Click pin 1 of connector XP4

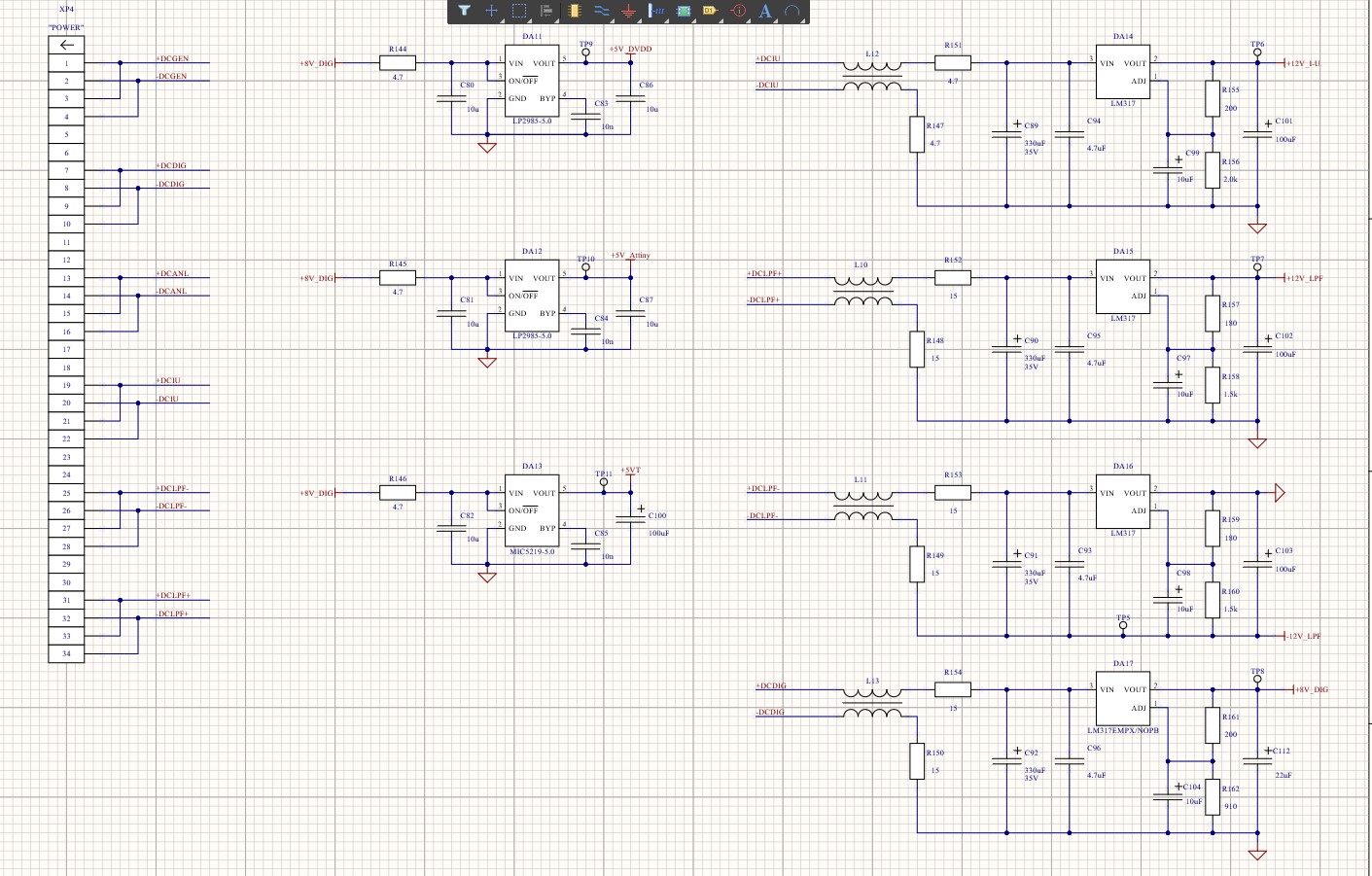pos(66,63)
